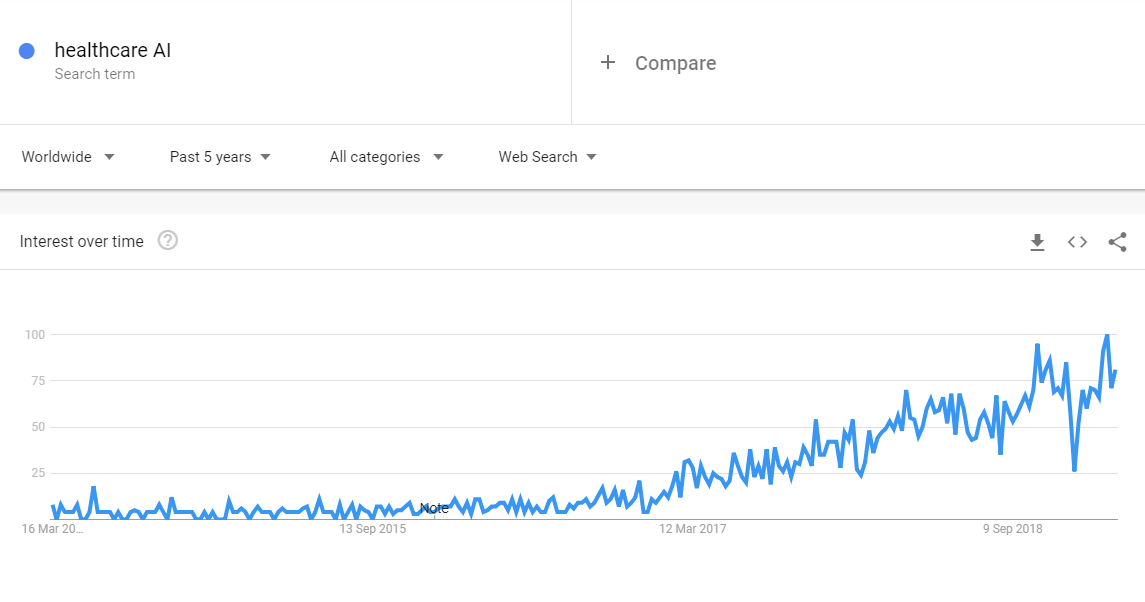1145x602 pixels.
Task: Select the 13 Sep 2015 axis label
Action: pos(372,529)
